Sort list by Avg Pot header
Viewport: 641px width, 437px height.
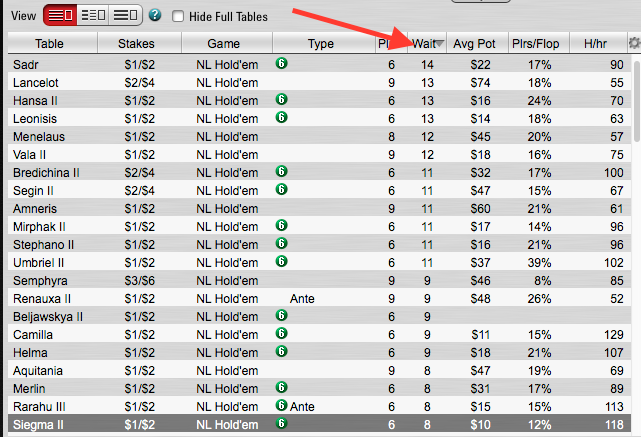click(473, 43)
